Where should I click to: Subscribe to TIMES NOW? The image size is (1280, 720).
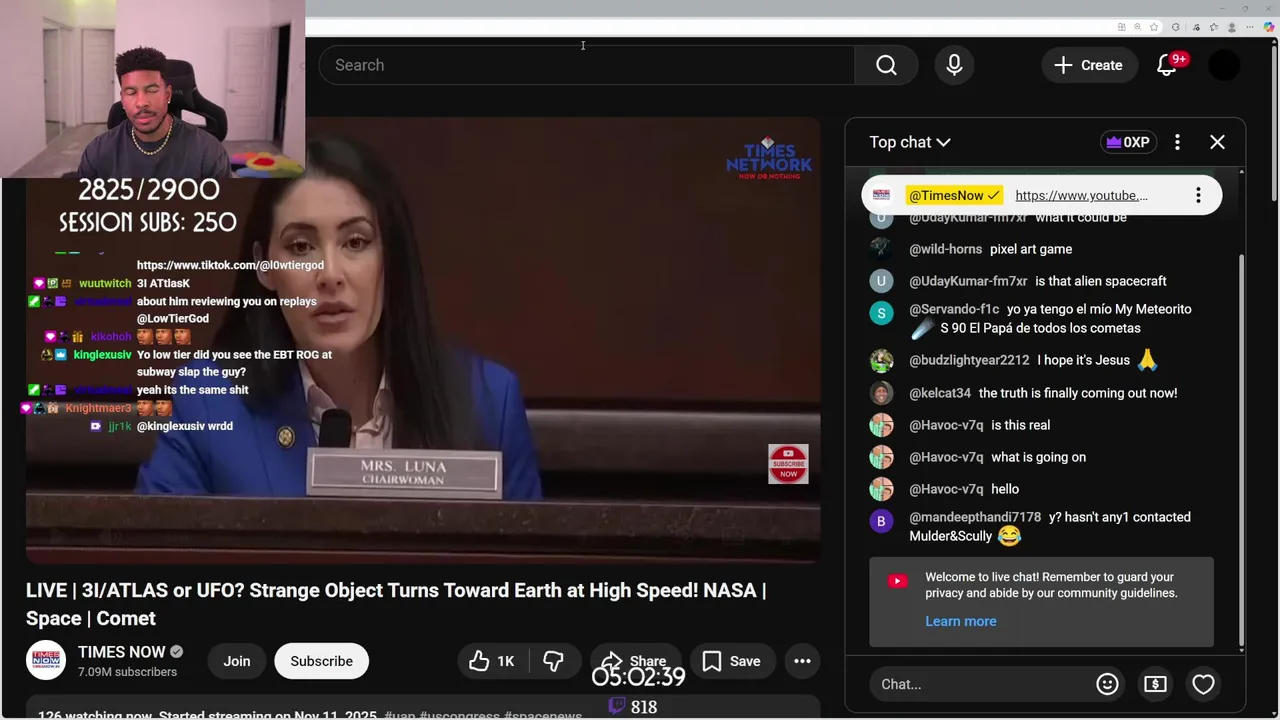click(321, 661)
